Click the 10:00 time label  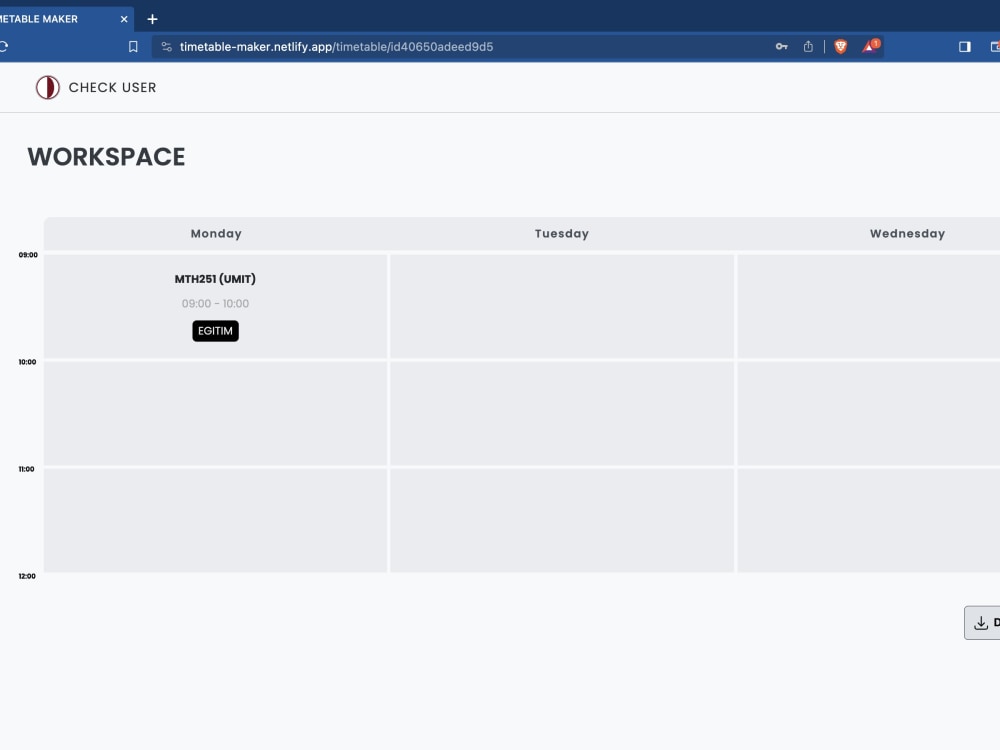click(x=27, y=362)
